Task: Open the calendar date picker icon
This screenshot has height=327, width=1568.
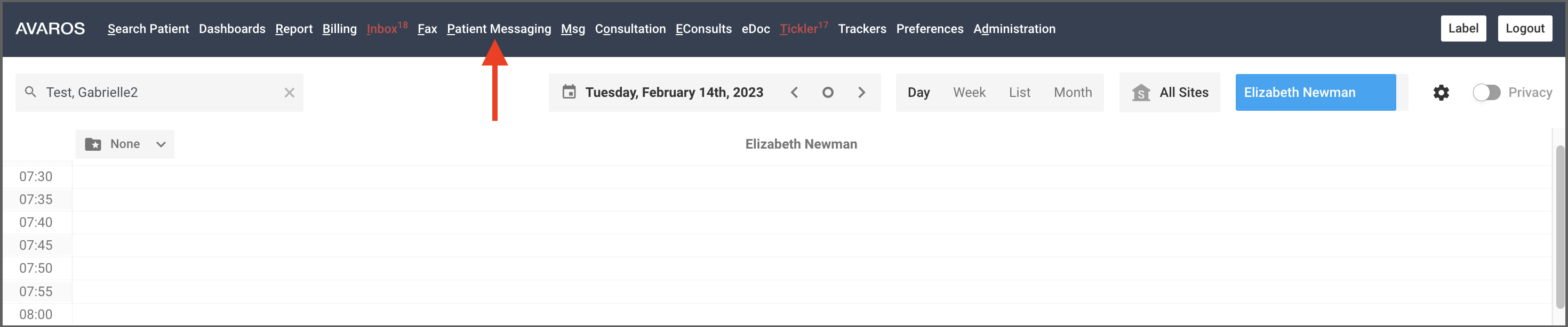Action: point(569,92)
